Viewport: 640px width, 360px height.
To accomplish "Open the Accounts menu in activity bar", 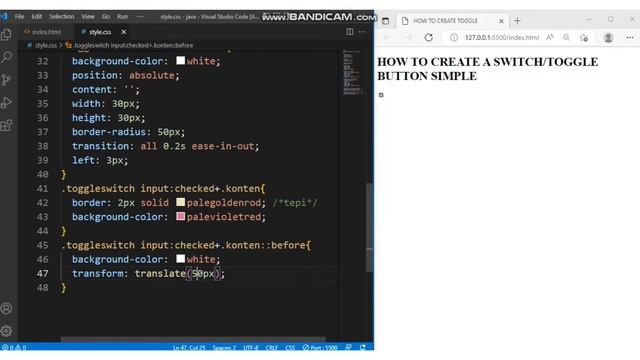I will (x=7, y=308).
